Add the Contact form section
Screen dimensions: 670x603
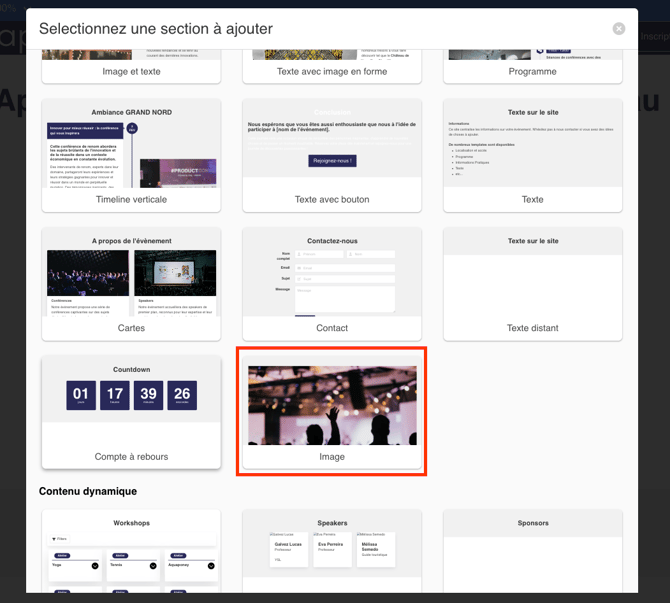point(332,284)
